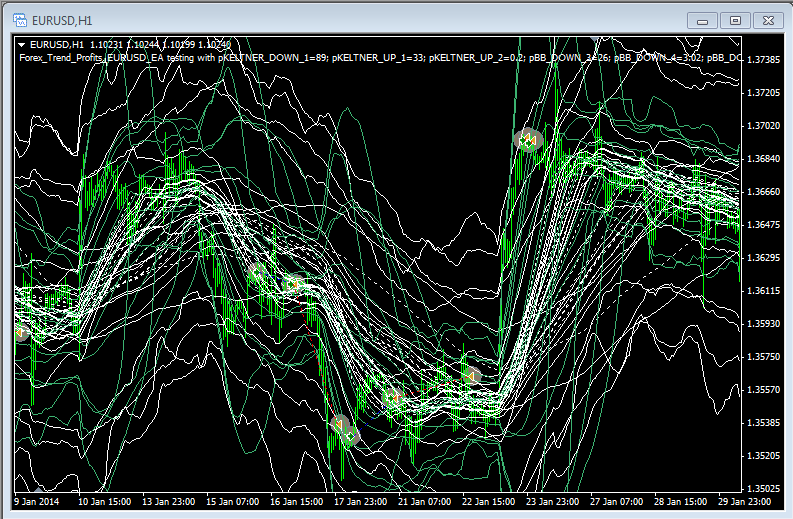
Task: Click the chart window icon beside EURUSD,H1 title
Action: coord(20,21)
